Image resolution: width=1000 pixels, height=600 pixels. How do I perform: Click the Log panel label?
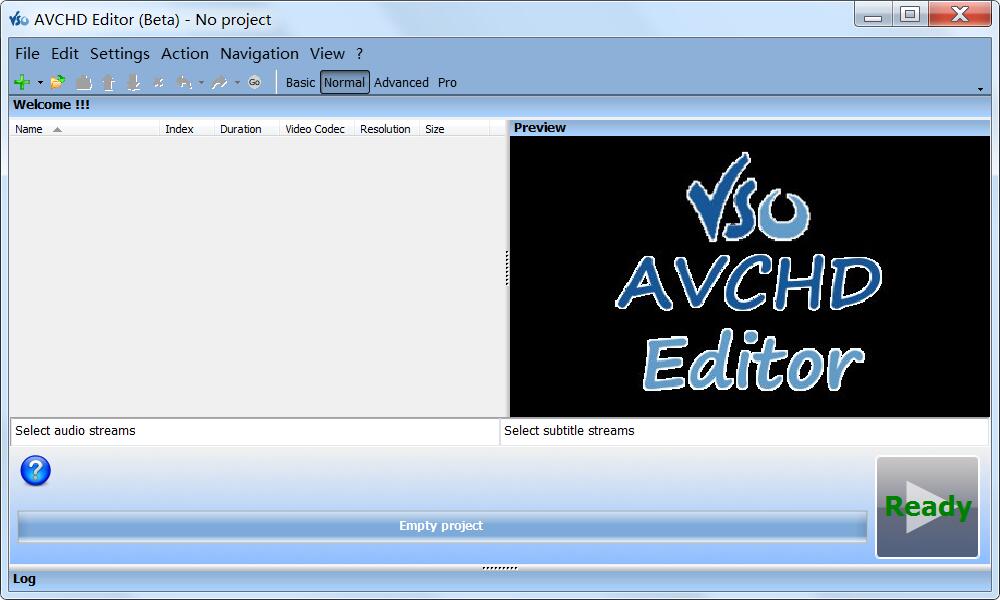pyautogui.click(x=24, y=579)
